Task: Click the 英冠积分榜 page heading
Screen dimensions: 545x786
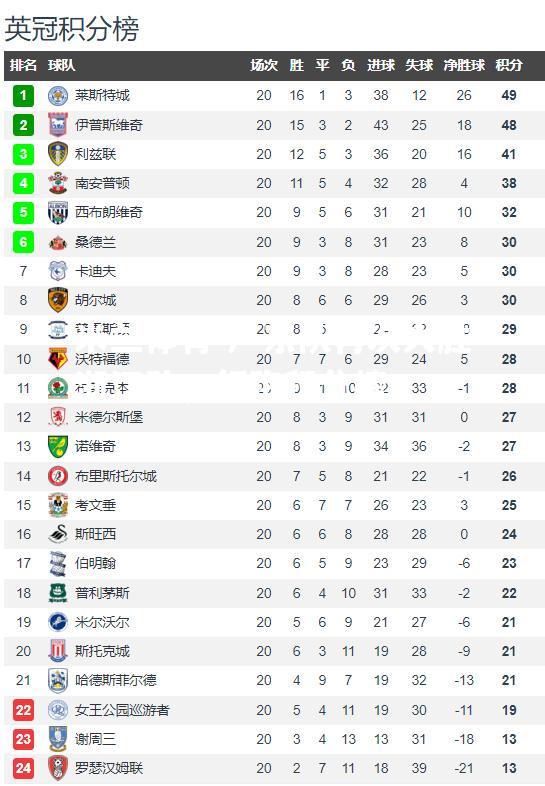Action: point(72,29)
